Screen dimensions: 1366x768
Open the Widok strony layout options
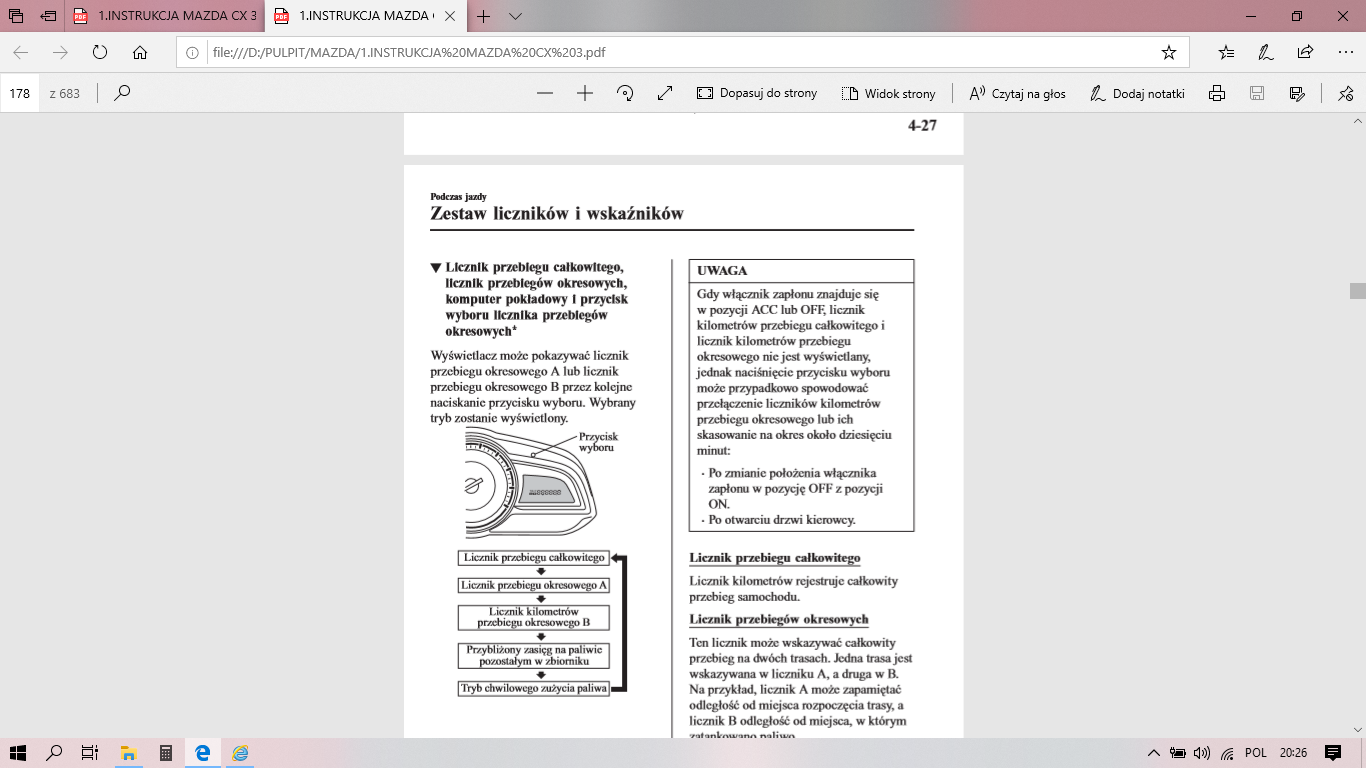888,93
